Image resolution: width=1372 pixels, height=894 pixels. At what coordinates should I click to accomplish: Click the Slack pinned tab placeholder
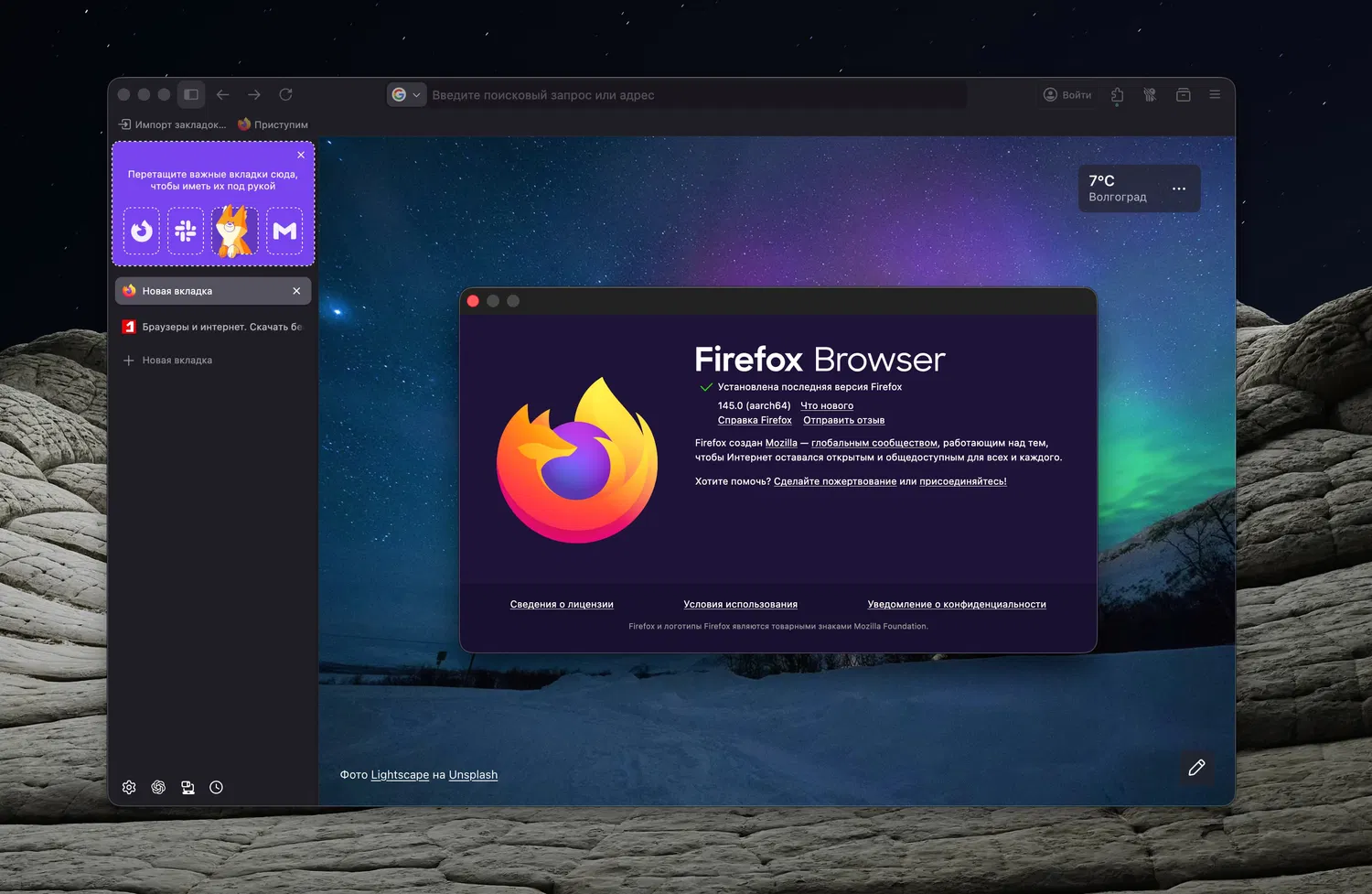tap(186, 231)
